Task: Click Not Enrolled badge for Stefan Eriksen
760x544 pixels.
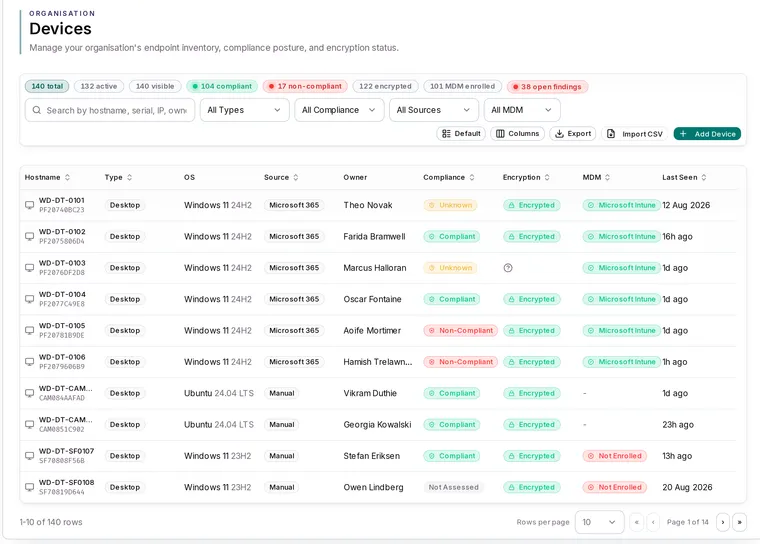Action: (x=615, y=456)
